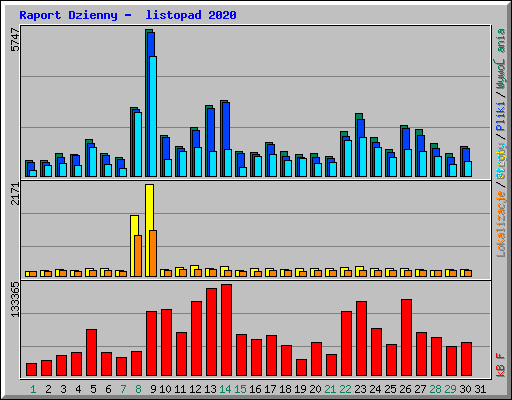Image resolution: width=512 pixels, height=400 pixels.
Task: Select the red bar for day 26
Action: click(x=406, y=338)
